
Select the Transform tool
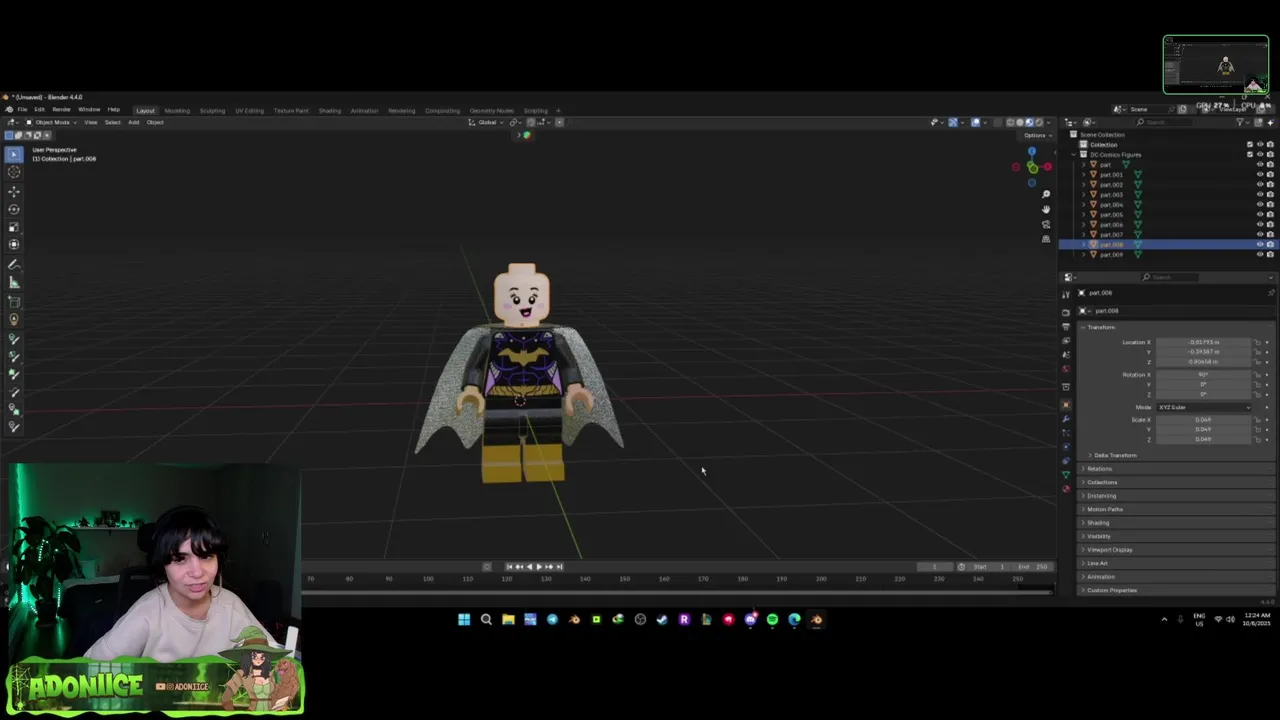14,245
